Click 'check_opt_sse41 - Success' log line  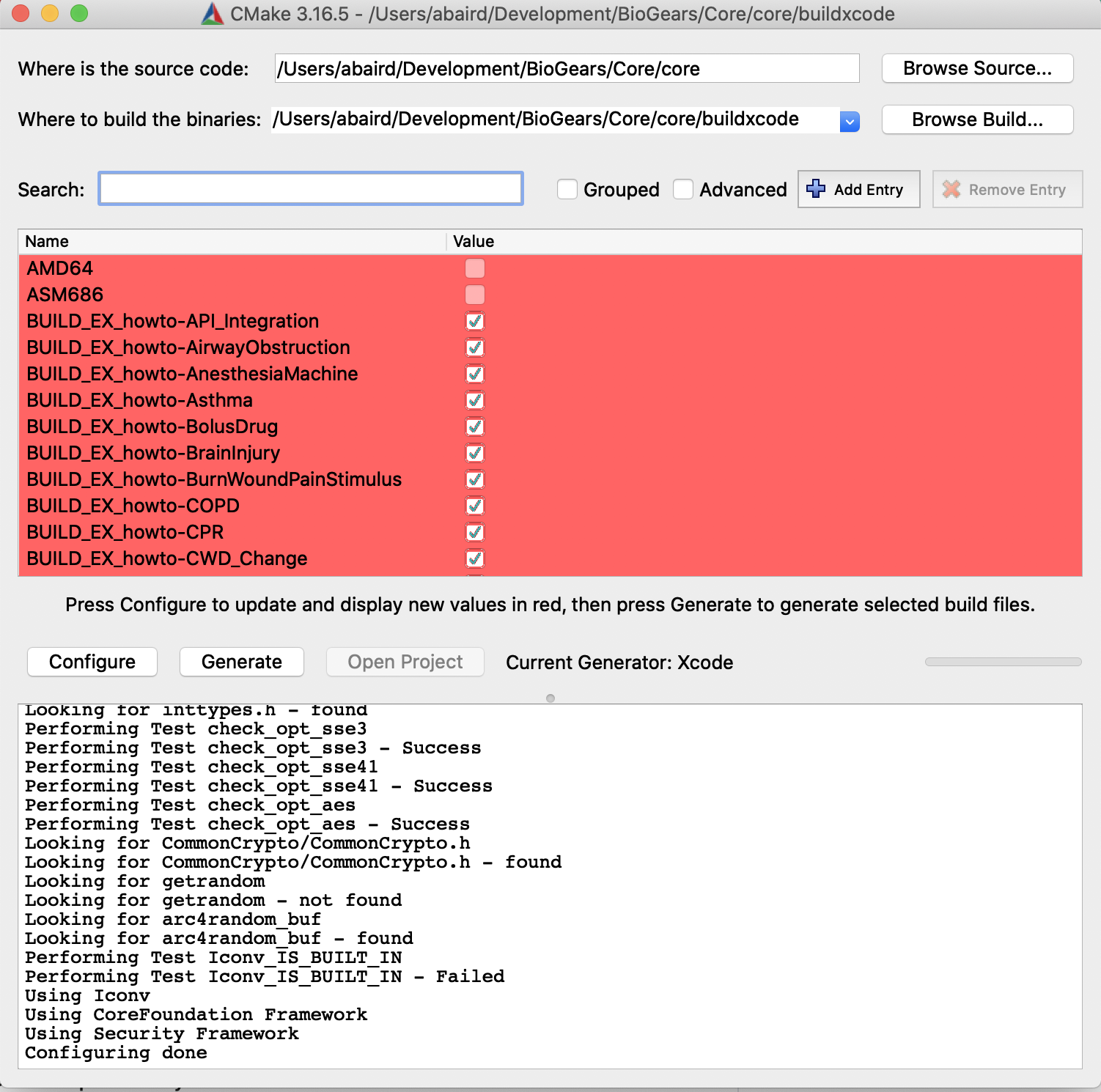[259, 786]
